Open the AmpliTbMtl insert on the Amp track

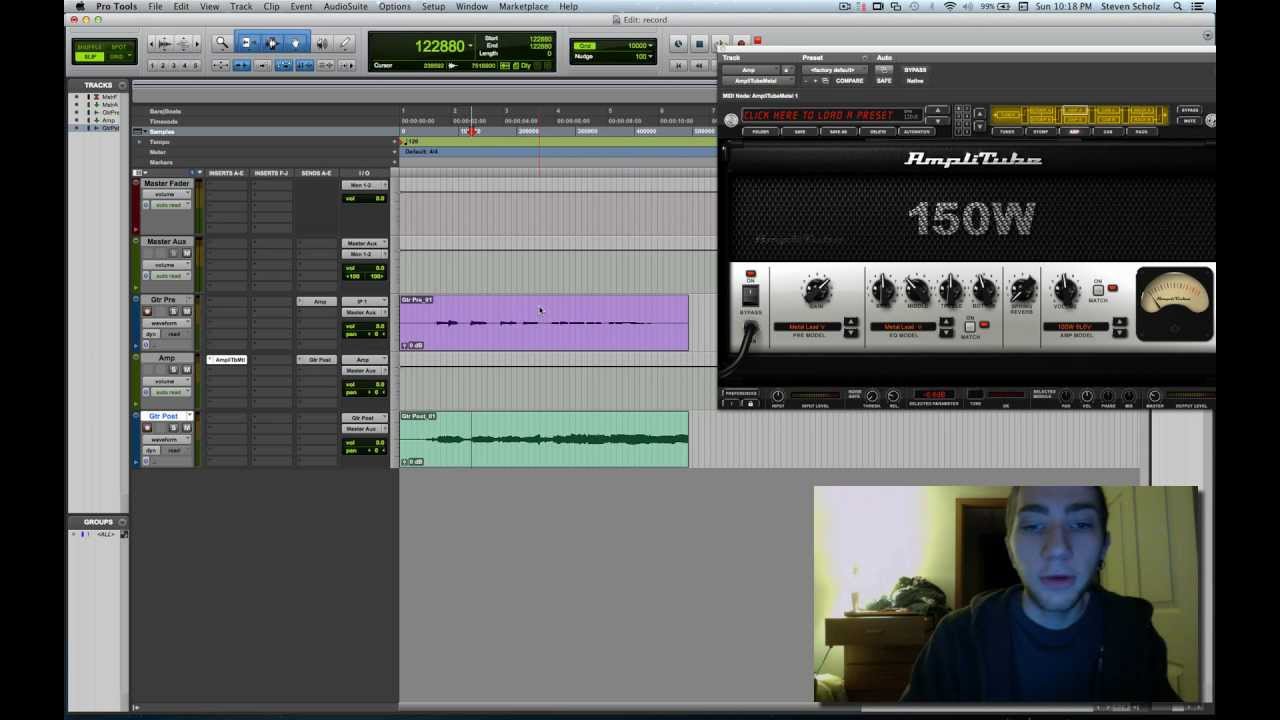(x=228, y=360)
